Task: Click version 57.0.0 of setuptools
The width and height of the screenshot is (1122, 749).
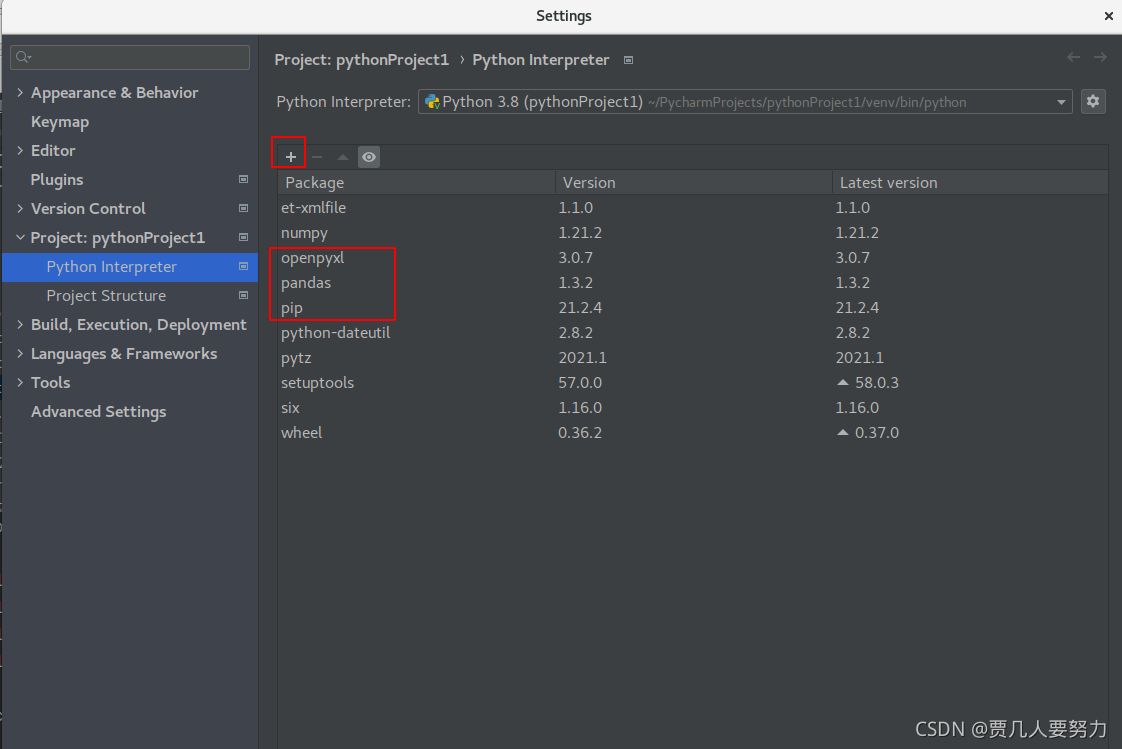Action: 580,383
